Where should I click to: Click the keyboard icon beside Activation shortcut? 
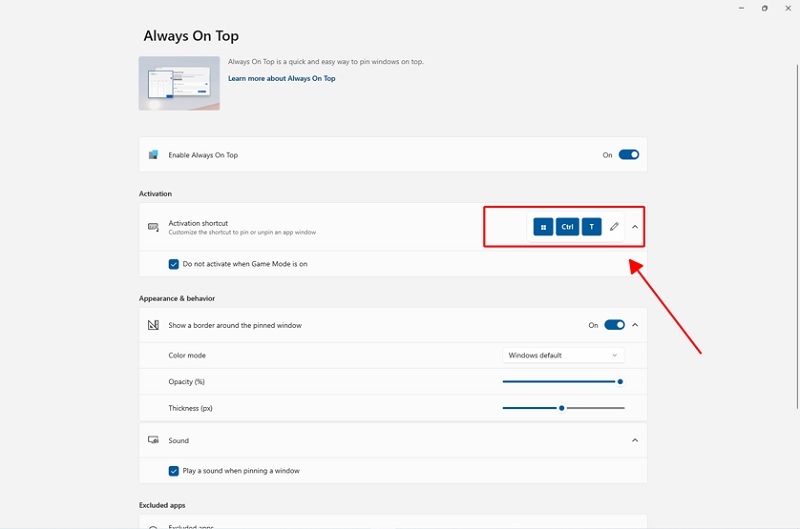click(x=153, y=227)
